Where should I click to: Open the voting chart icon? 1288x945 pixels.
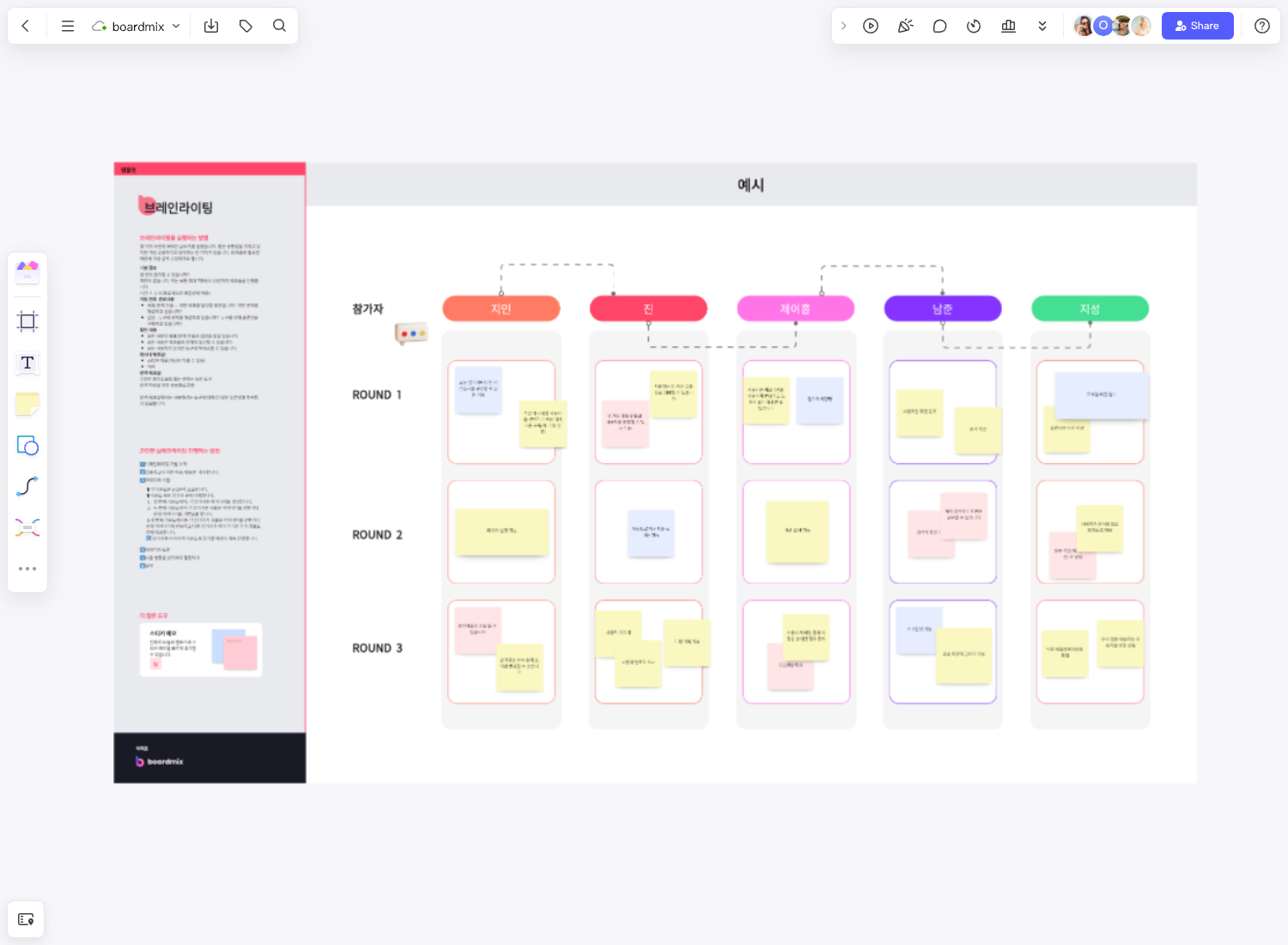click(1008, 26)
